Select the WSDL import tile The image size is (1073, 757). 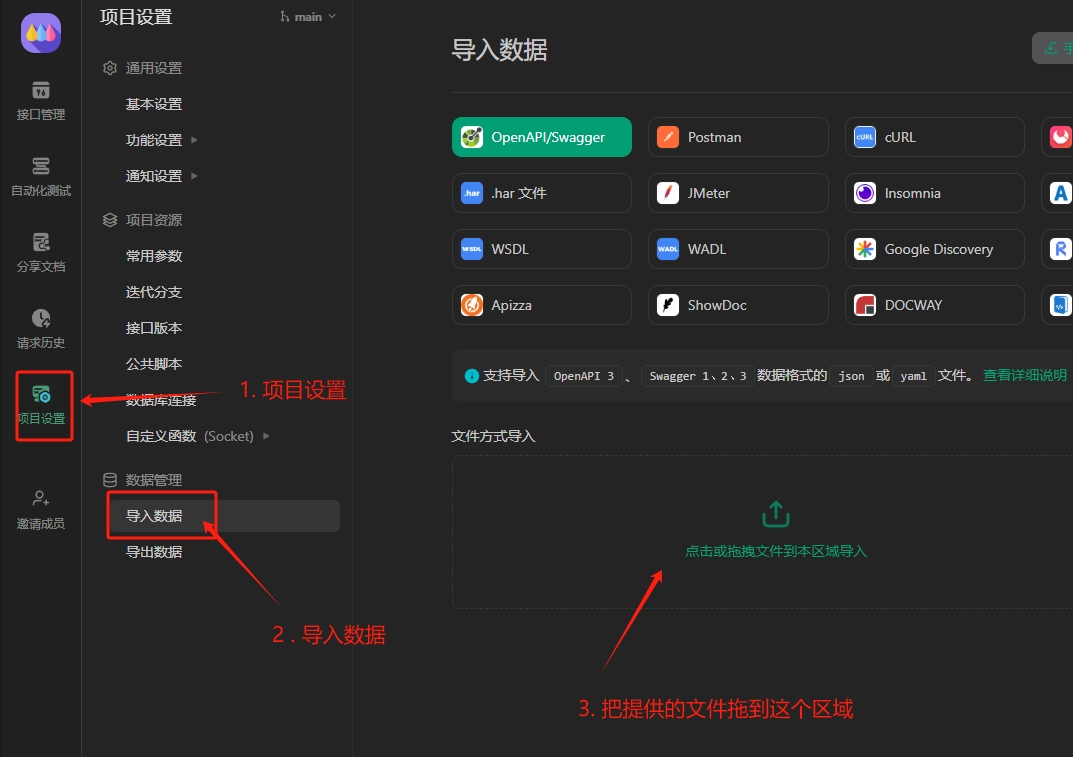[541, 248]
